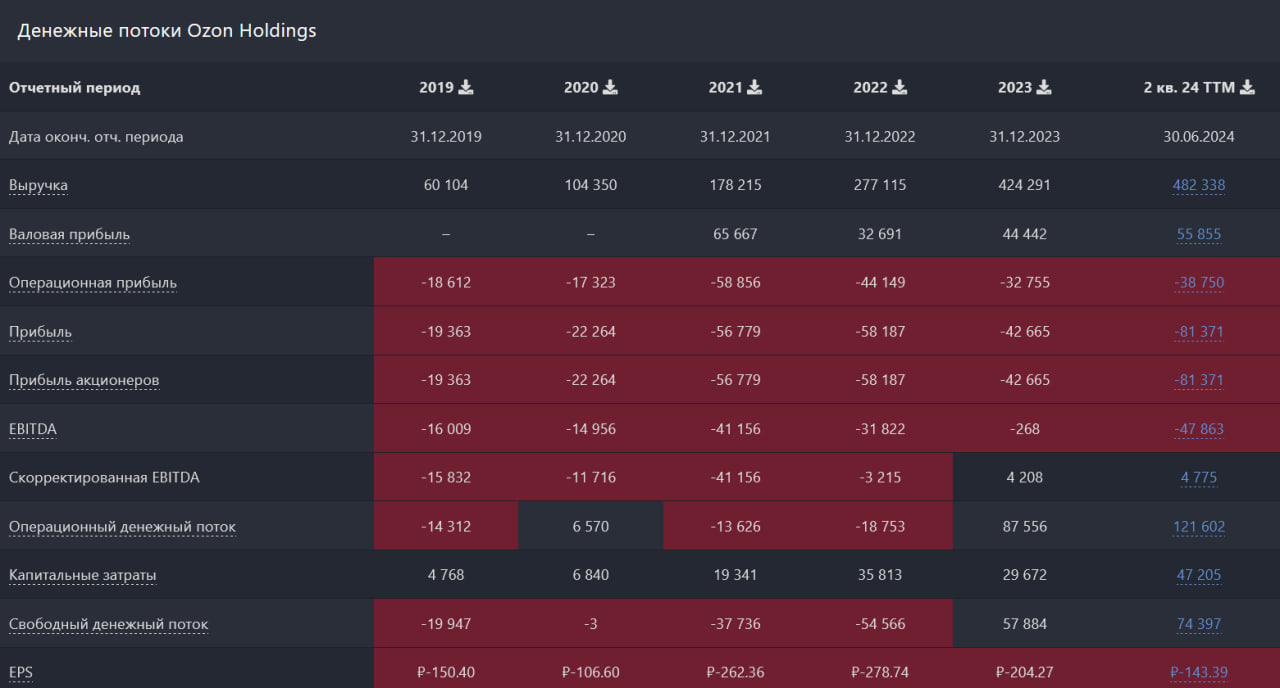Click the download icon next to 2019
Screen dimensions: 1280x688
(466, 88)
